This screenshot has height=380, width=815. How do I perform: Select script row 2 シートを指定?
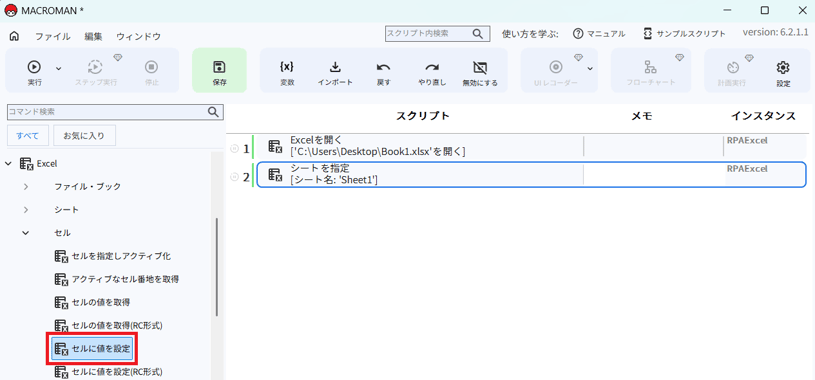click(x=531, y=174)
